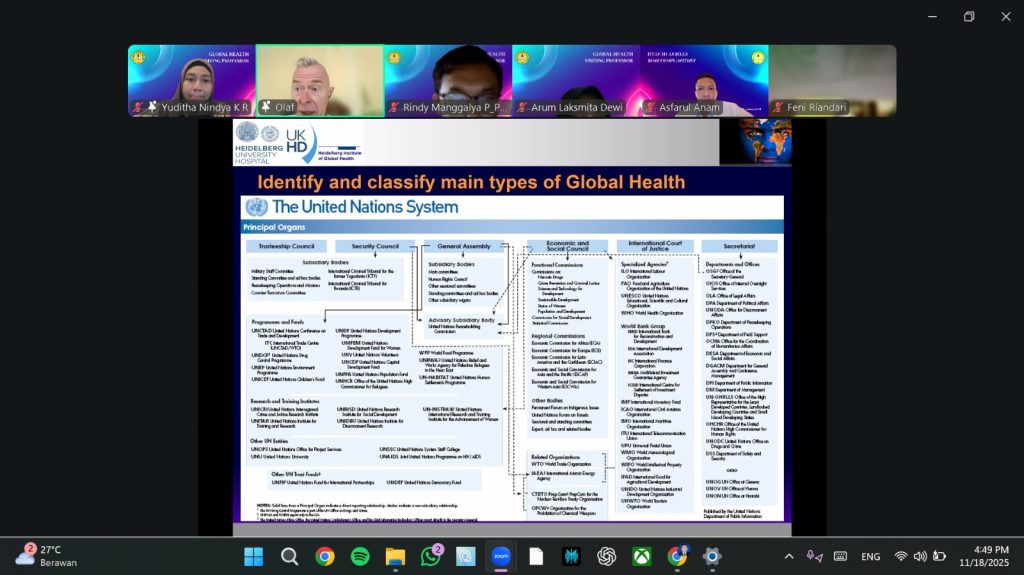Expand the hidden system tray icons chevron
The image size is (1024, 575).
[x=788, y=556]
